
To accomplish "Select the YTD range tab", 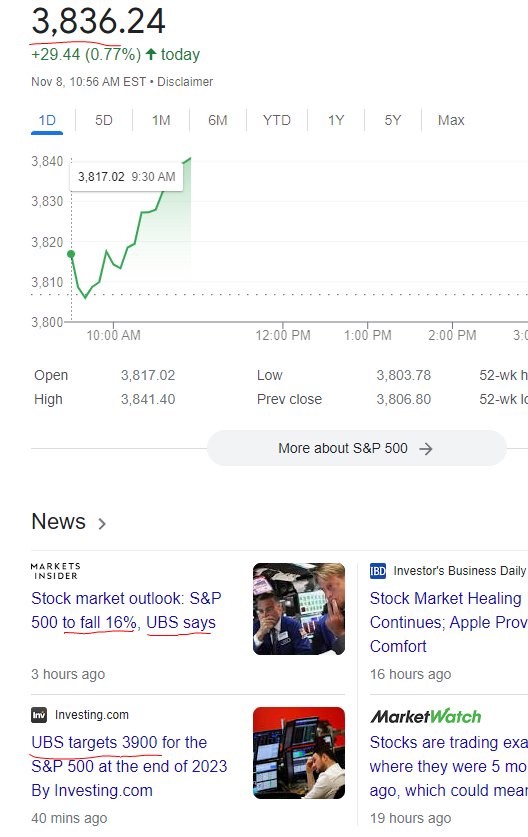I will click(277, 120).
